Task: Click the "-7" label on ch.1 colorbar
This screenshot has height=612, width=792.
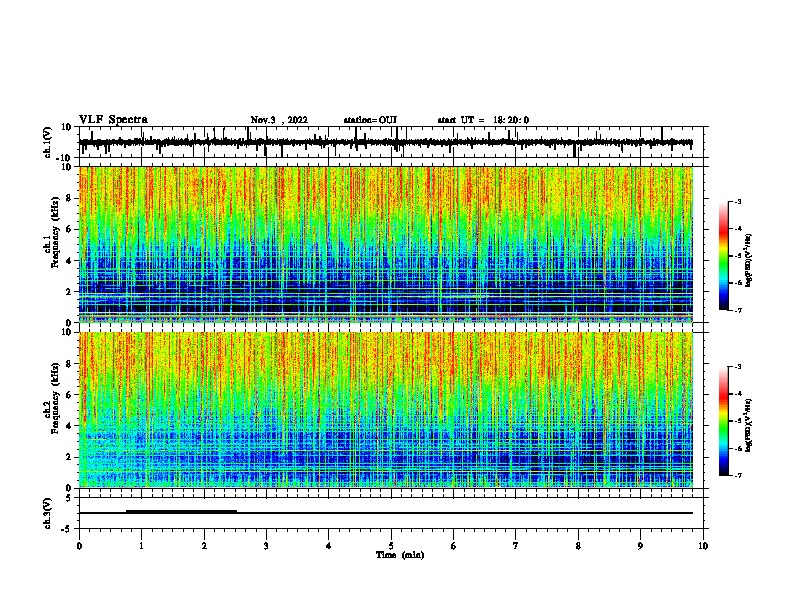Action: 737,310
